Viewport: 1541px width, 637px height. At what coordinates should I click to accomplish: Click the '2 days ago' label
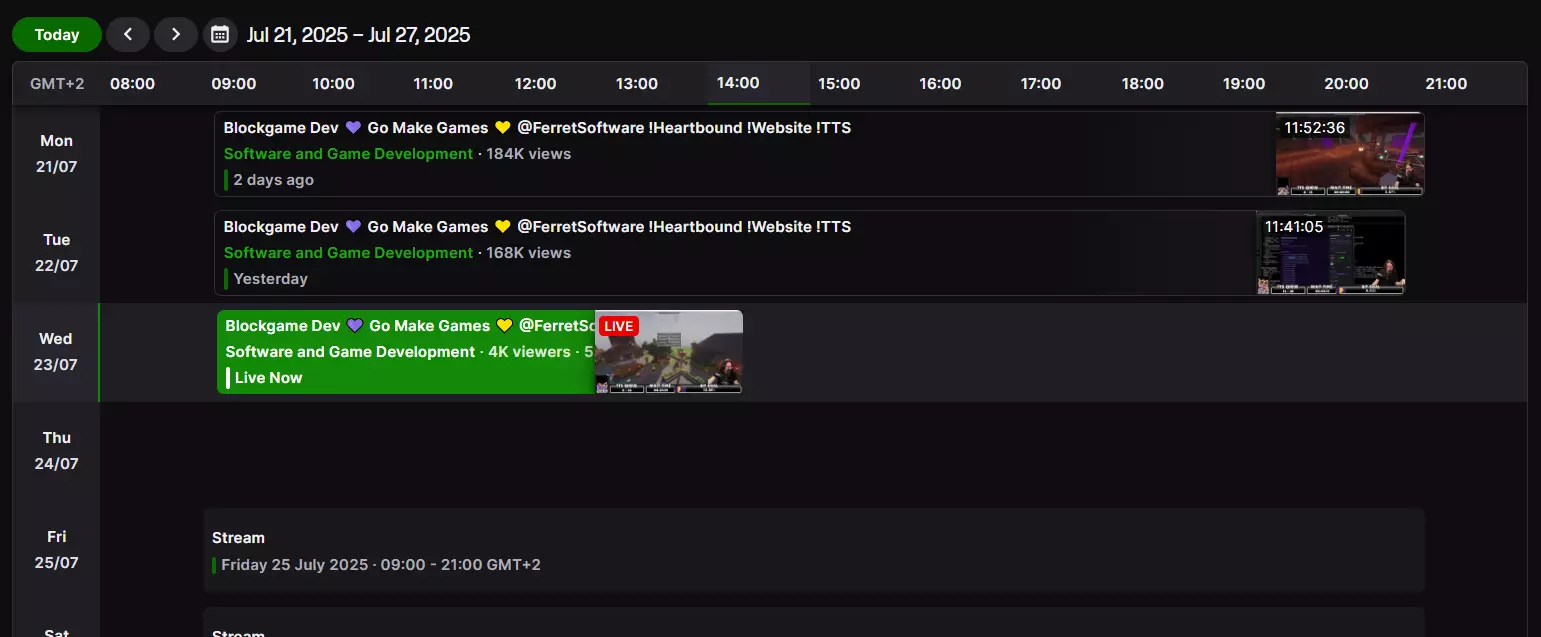click(273, 180)
